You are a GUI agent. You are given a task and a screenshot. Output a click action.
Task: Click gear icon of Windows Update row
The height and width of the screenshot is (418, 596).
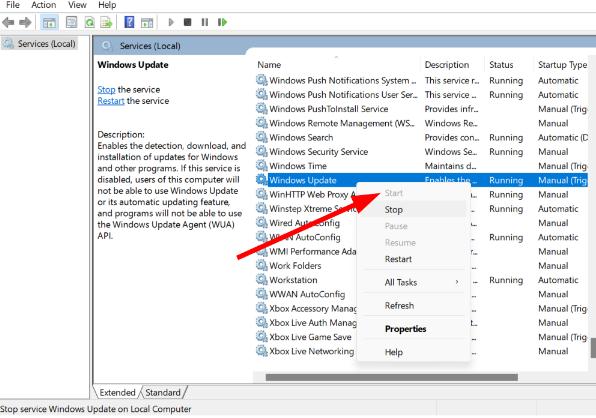262,180
